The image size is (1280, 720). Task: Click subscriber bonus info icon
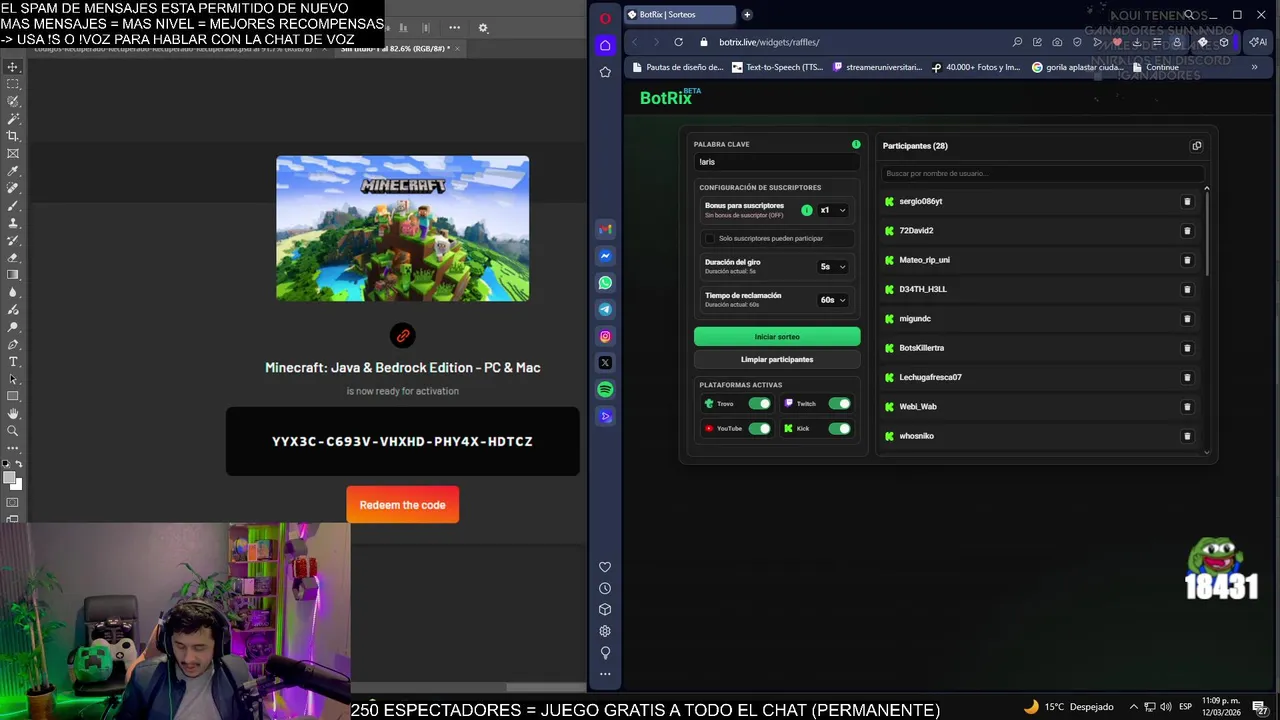pos(807,210)
